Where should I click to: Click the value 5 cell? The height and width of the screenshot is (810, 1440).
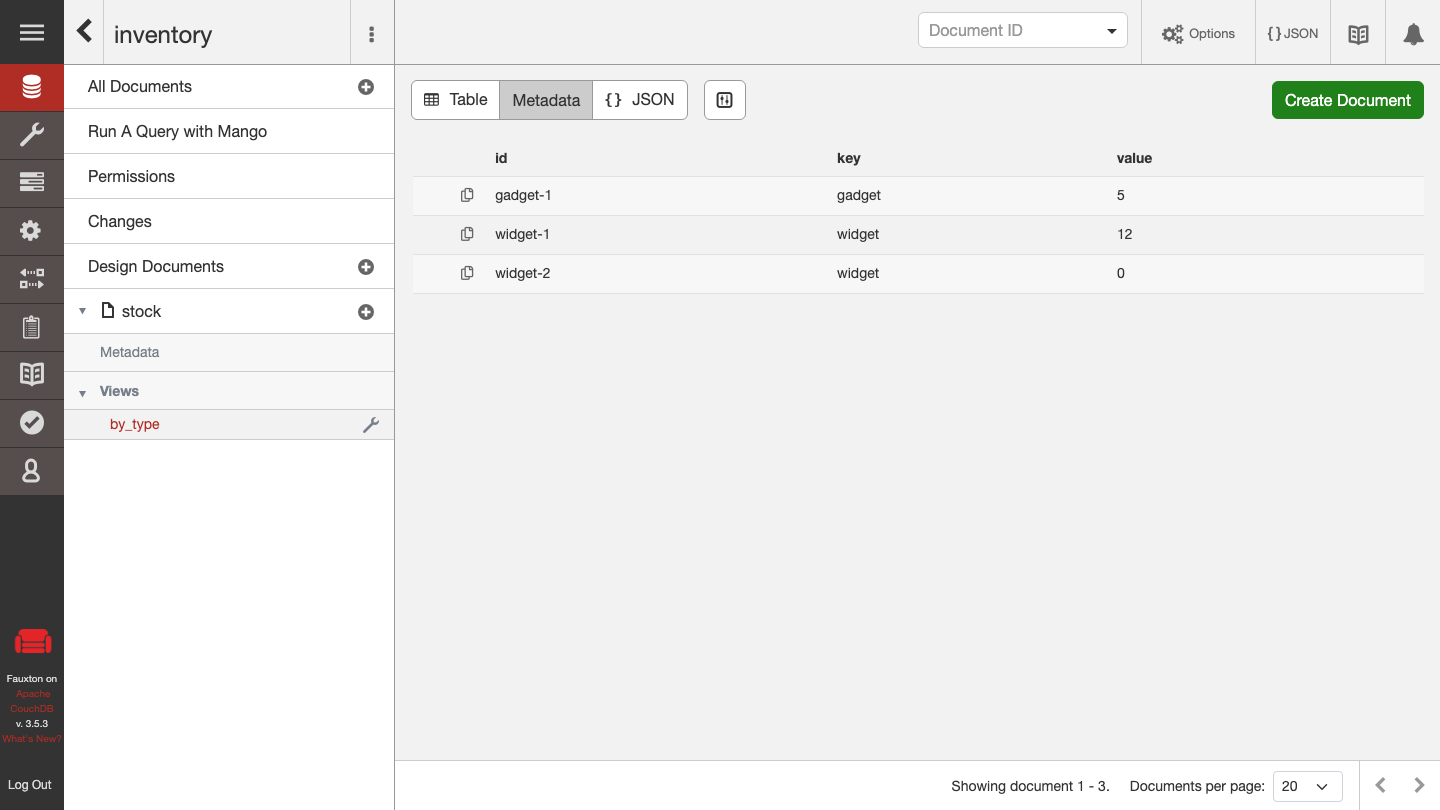[1121, 195]
